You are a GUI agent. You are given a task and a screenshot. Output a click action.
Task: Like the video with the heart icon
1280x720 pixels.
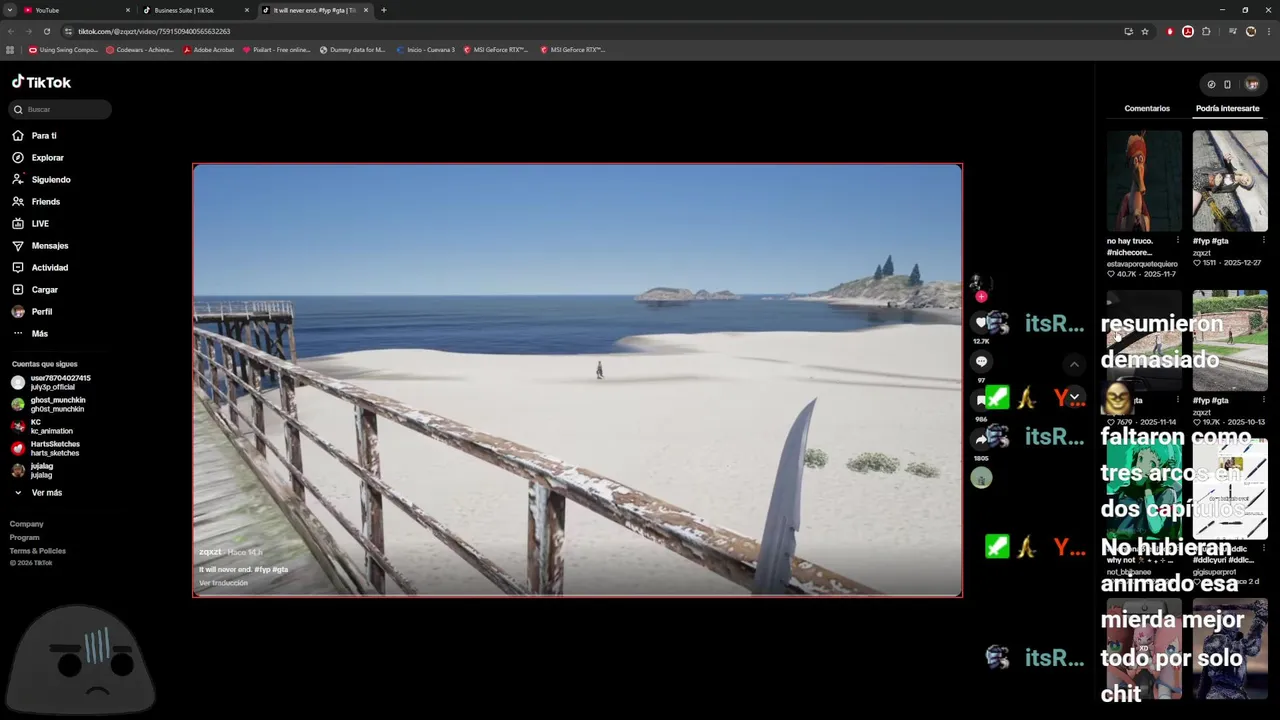pos(981,322)
